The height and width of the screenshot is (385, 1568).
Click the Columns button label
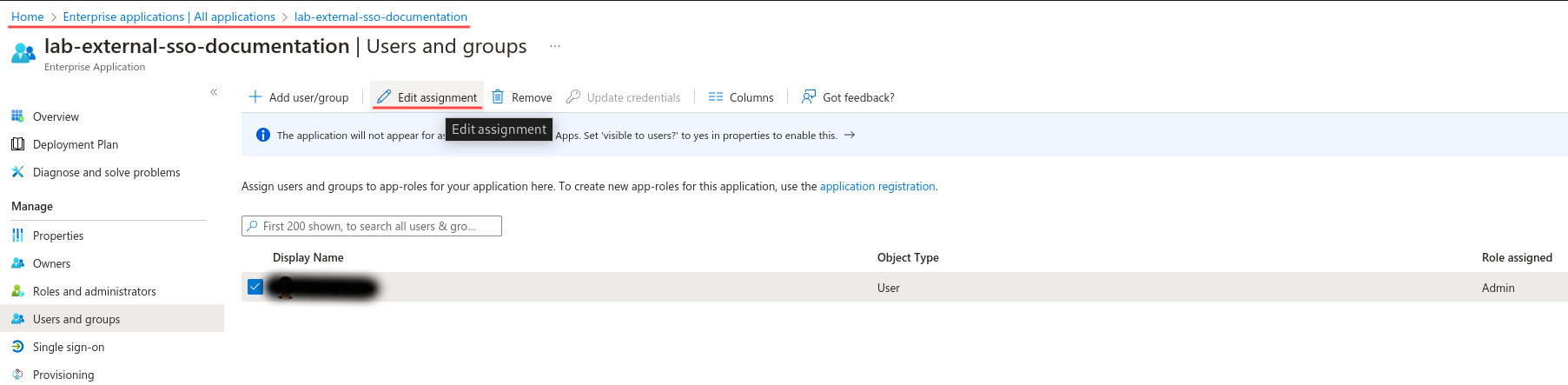tap(751, 97)
